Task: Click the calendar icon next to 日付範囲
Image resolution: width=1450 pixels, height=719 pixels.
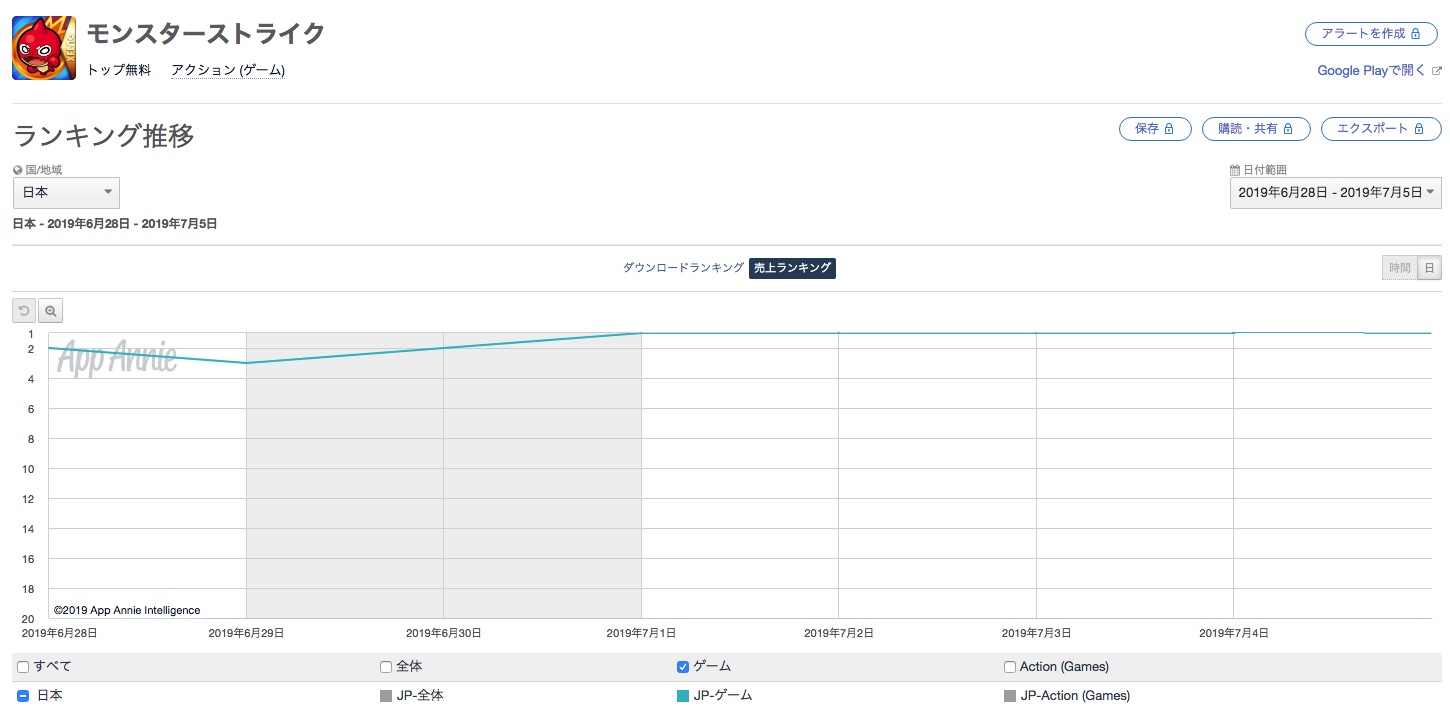Action: pyautogui.click(x=1235, y=170)
